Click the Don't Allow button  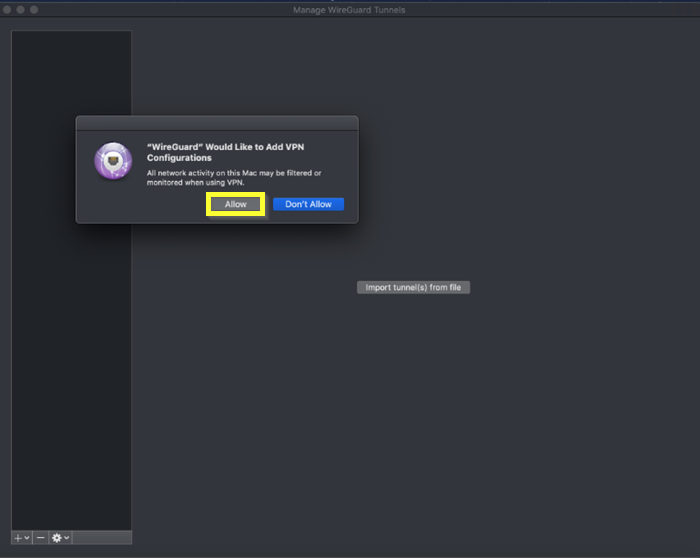click(308, 204)
